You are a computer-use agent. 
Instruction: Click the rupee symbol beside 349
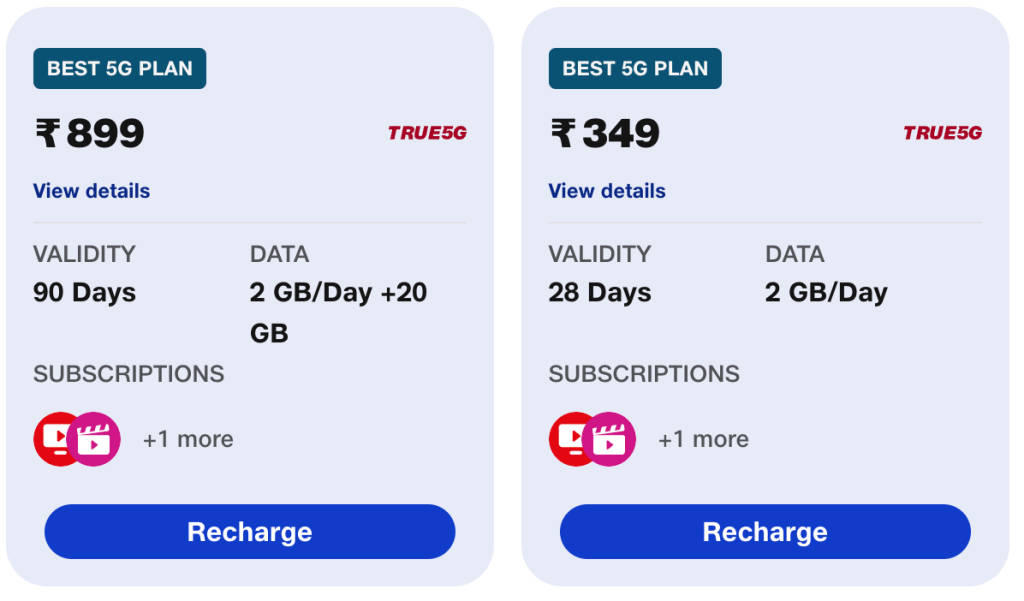click(x=563, y=133)
